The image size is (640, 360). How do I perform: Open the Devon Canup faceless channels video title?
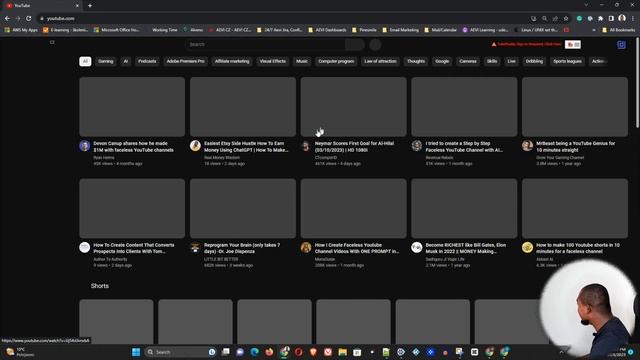[133, 147]
